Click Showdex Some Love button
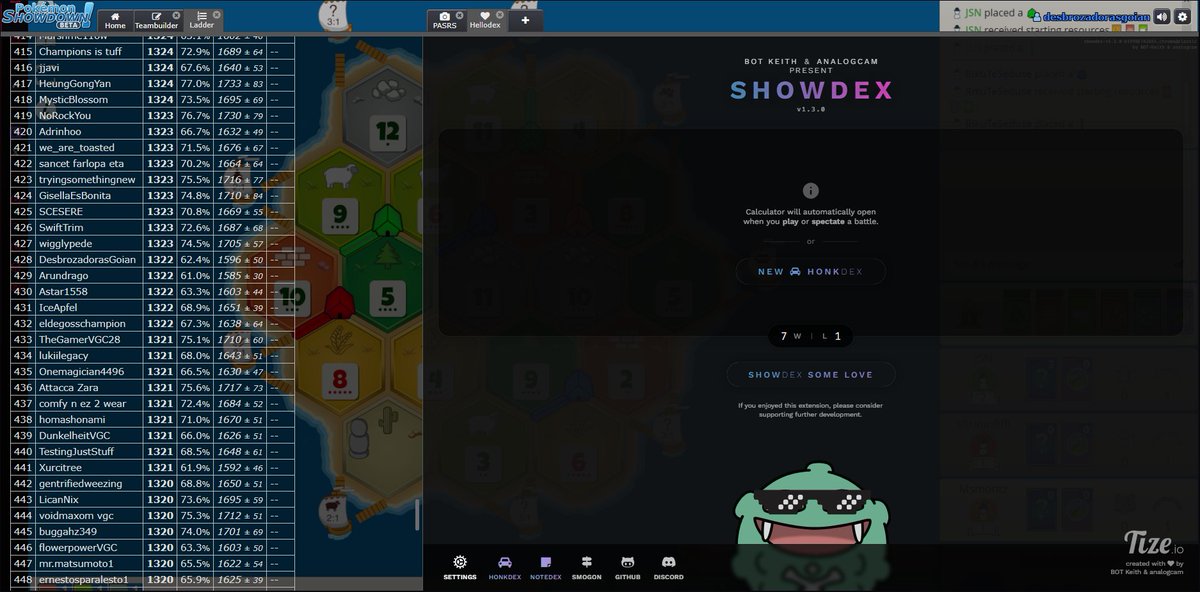Screen dimensions: 1200x592 (x=811, y=375)
